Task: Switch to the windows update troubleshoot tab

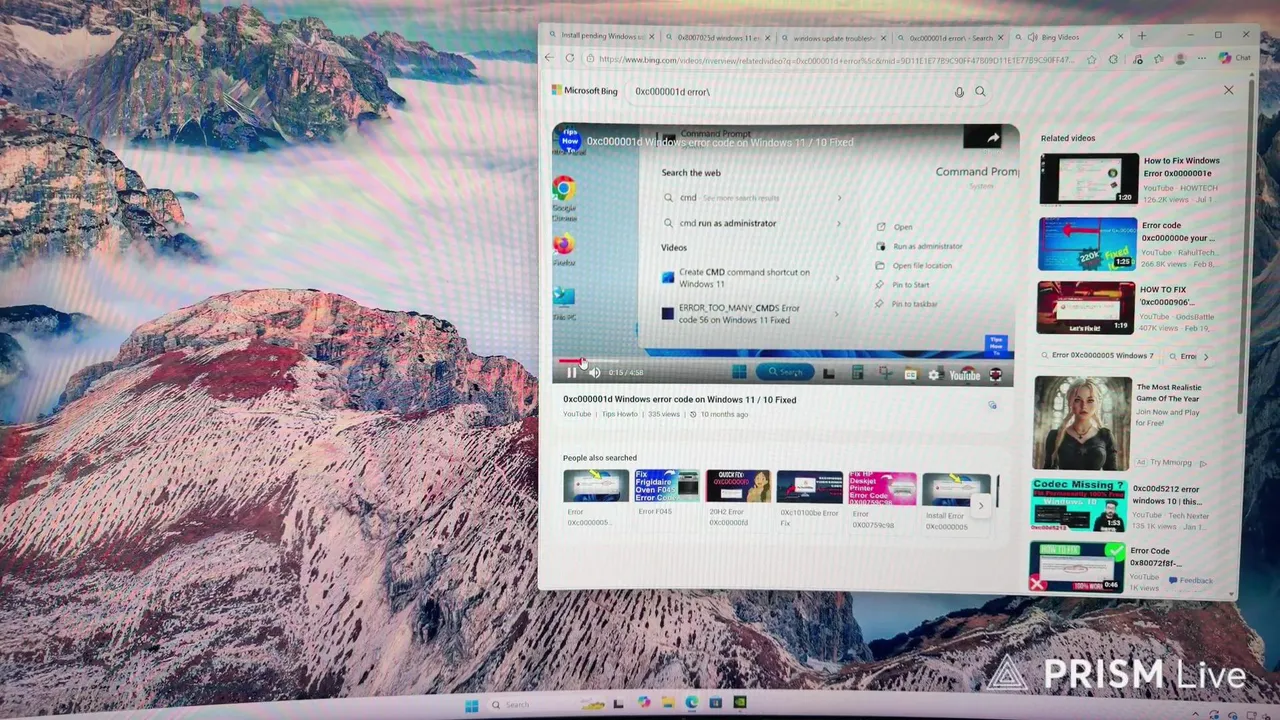Action: pyautogui.click(x=832, y=38)
